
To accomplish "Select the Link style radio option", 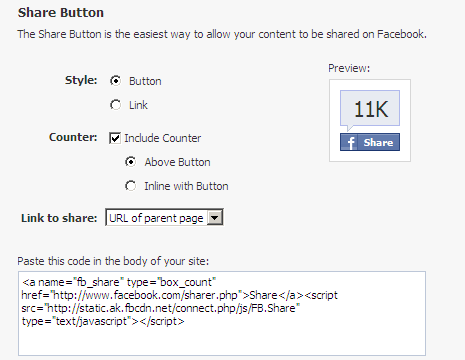I will point(115,105).
